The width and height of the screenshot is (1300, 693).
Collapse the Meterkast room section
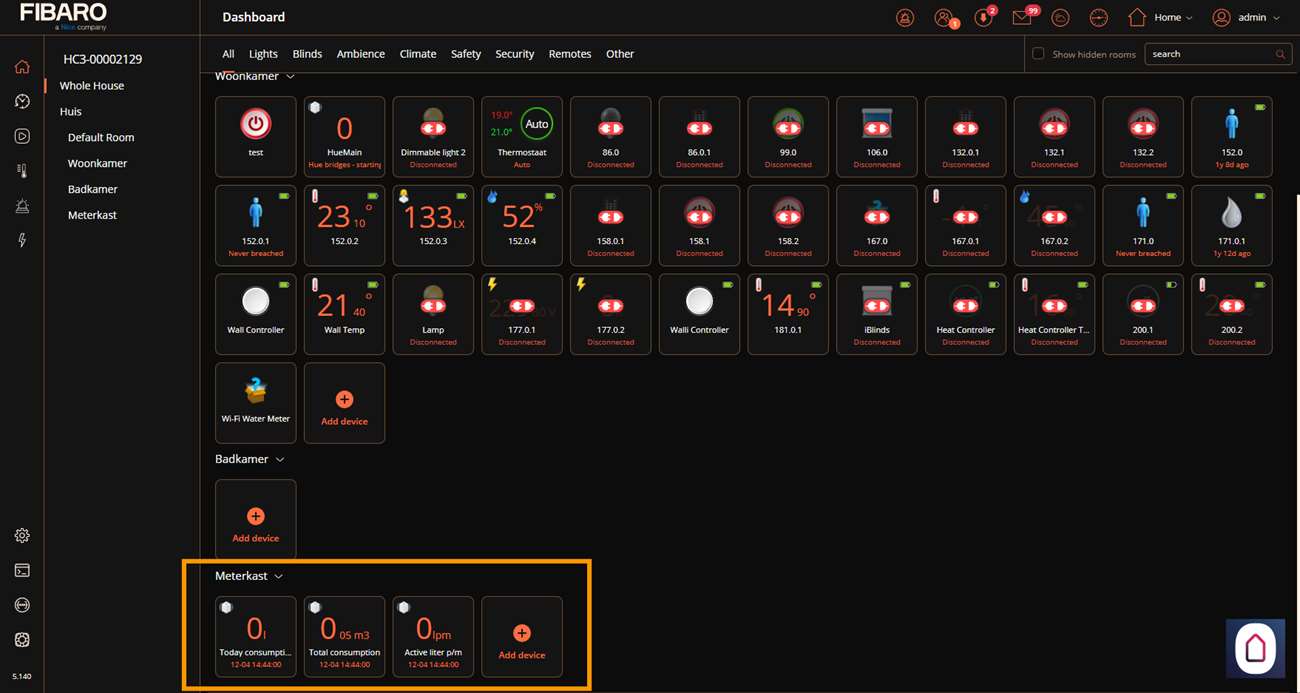(278, 576)
